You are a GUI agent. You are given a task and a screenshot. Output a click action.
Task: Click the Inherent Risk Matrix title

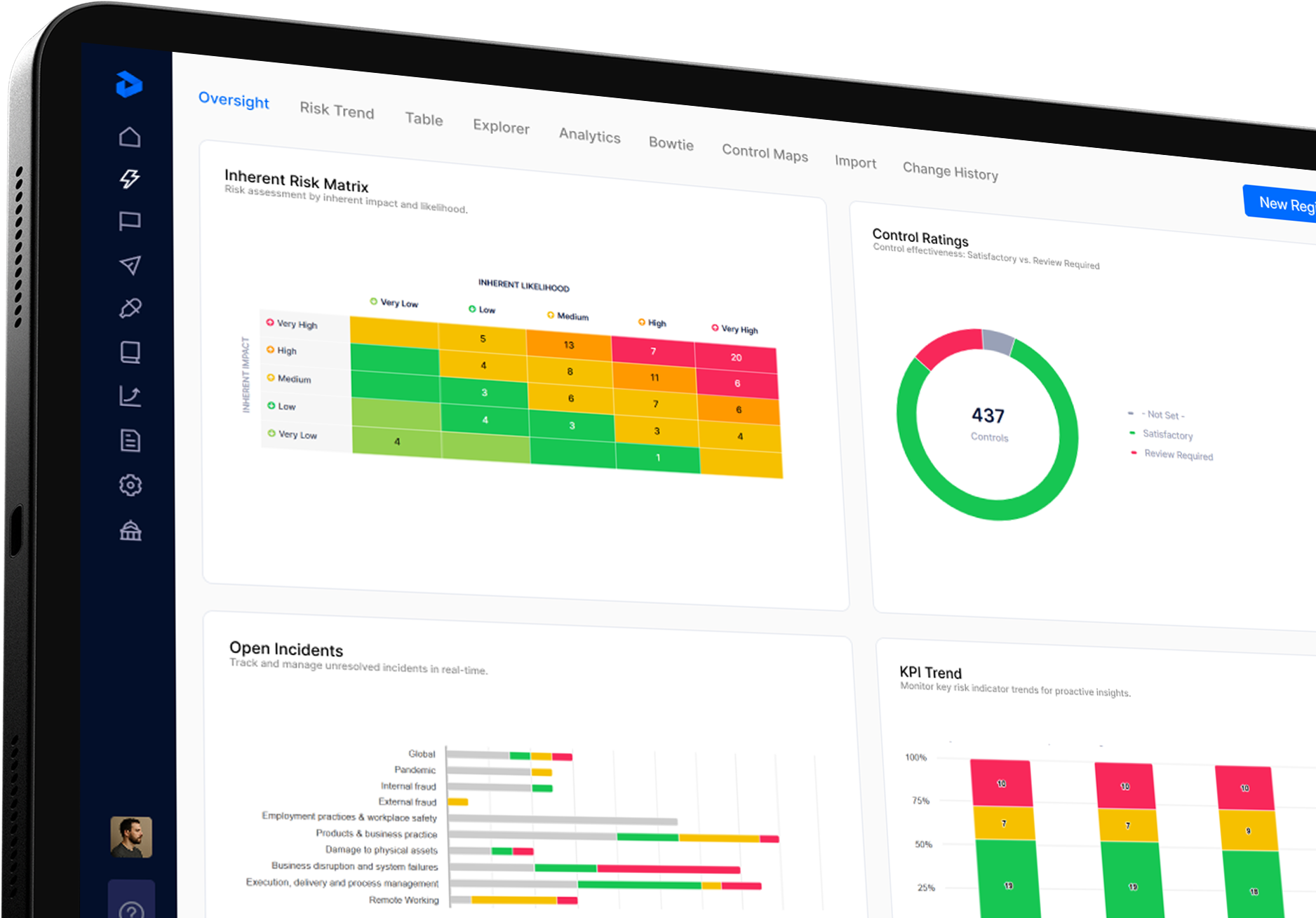coord(296,181)
